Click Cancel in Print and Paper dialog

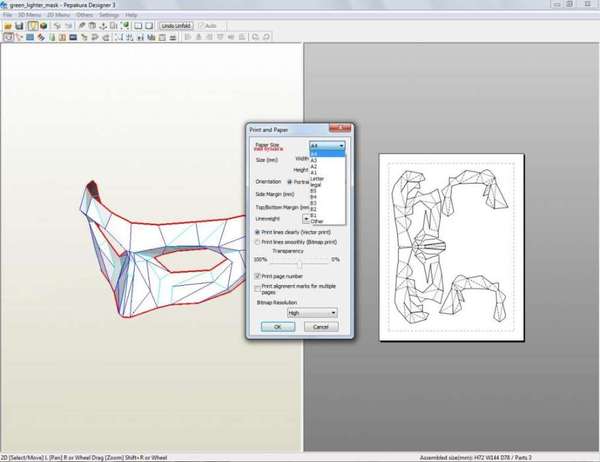point(321,327)
